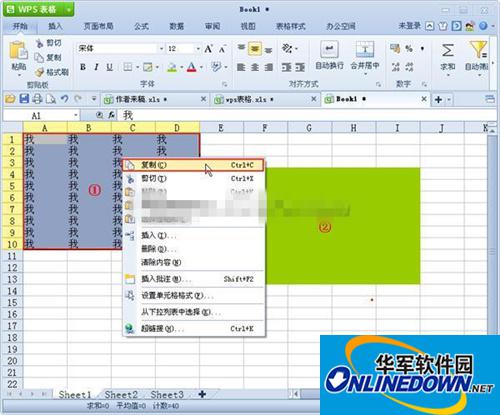This screenshot has width=500, height=415.
Task: Click the formula bar input showing 我
Action: point(308,115)
